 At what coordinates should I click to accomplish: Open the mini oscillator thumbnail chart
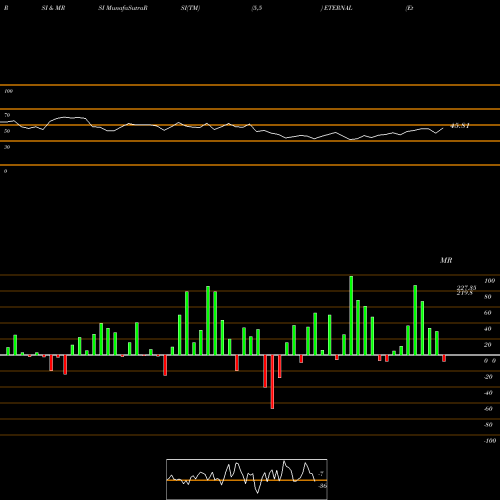tap(247, 479)
